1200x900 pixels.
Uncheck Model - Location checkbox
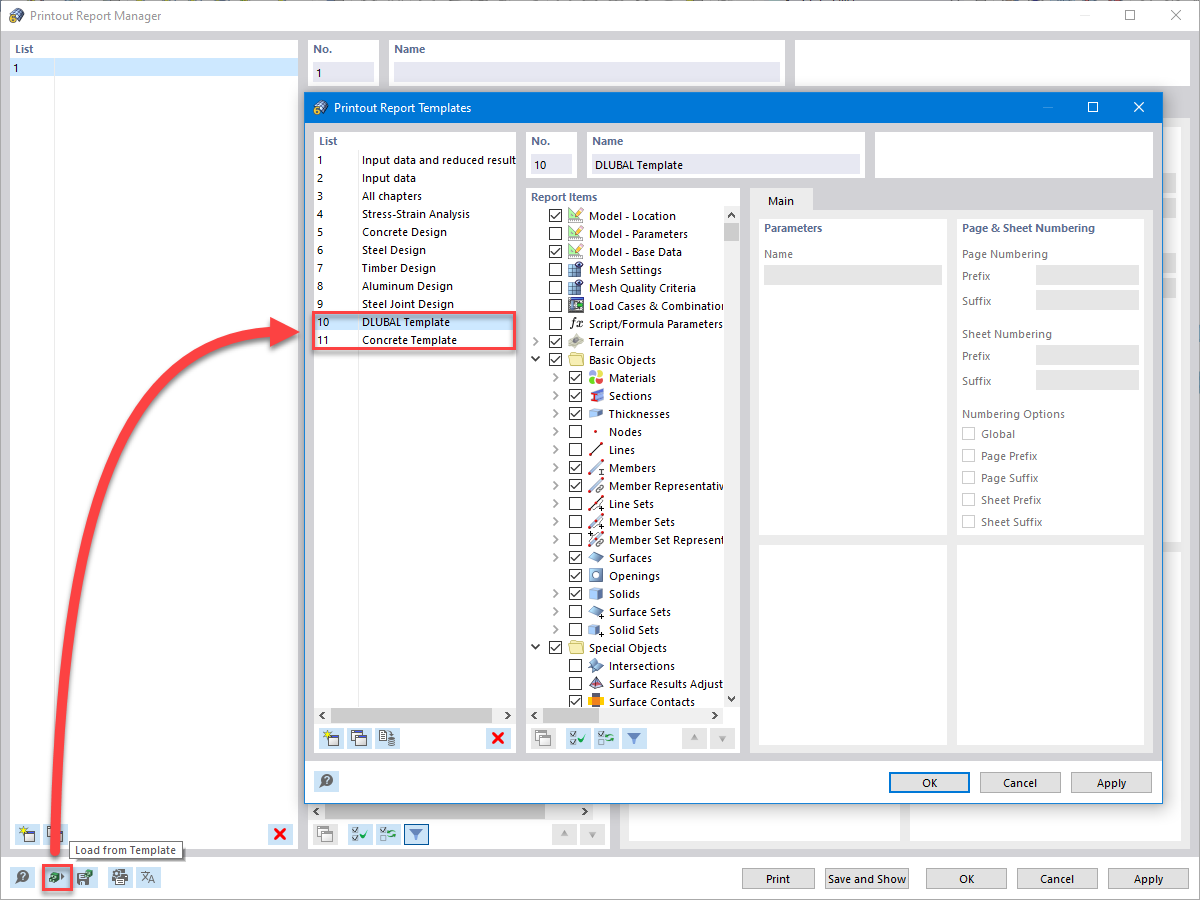(556, 216)
